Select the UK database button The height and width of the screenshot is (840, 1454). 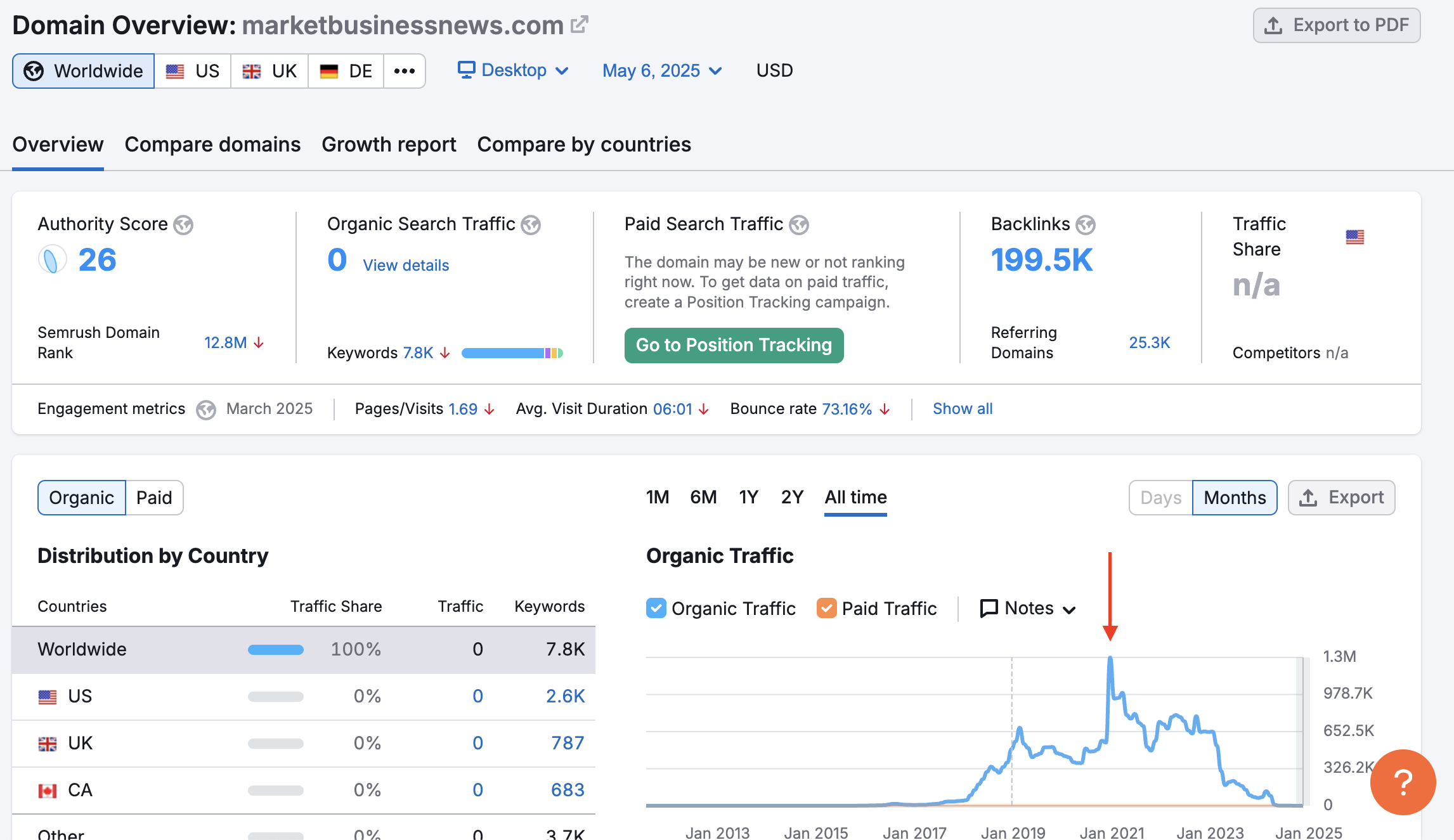pos(269,71)
